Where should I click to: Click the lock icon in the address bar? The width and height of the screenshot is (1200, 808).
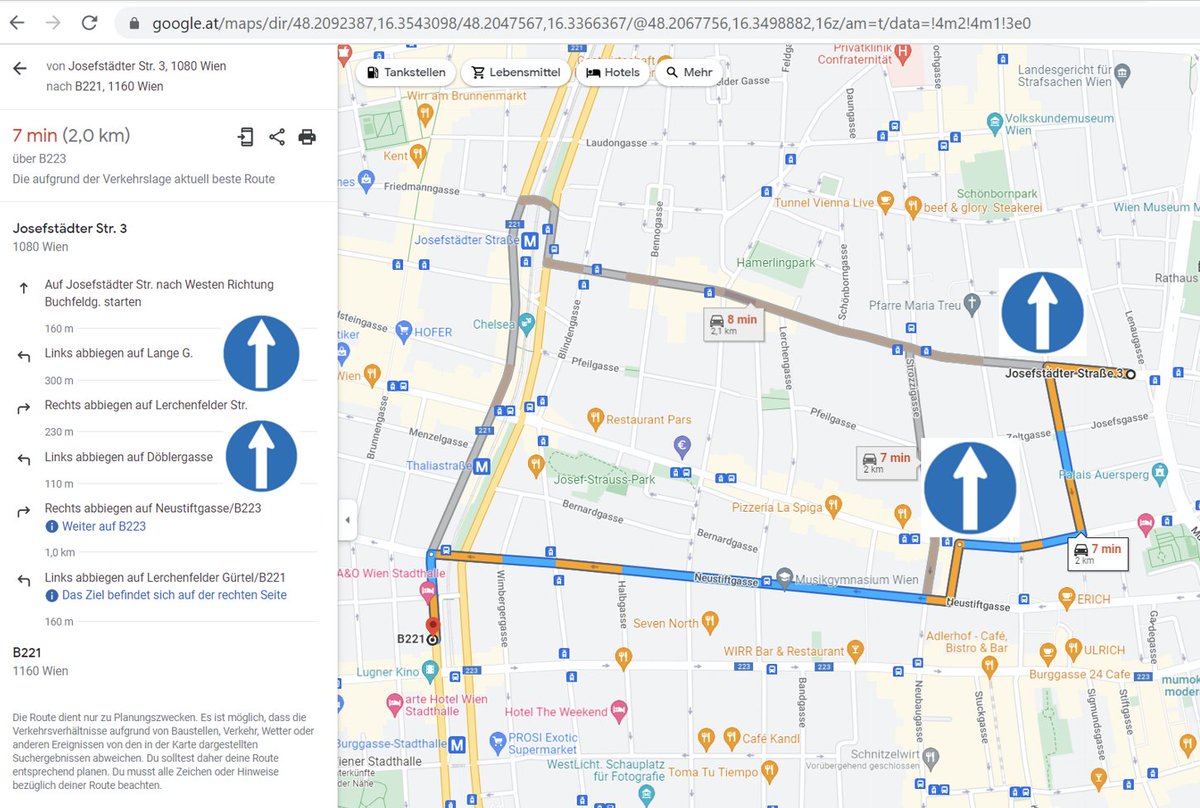pos(134,22)
